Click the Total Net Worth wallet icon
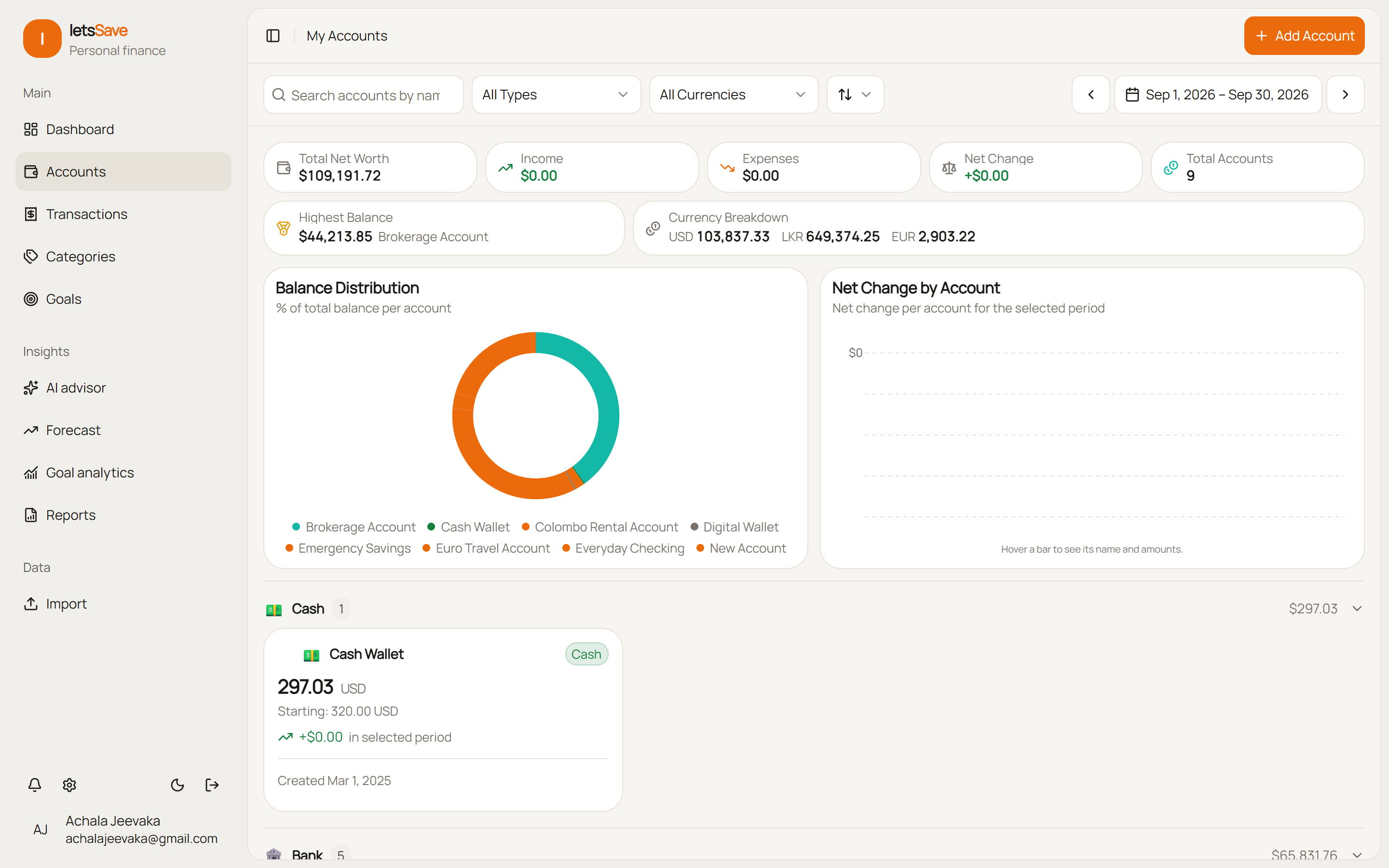This screenshot has width=1389, height=868. (x=284, y=168)
